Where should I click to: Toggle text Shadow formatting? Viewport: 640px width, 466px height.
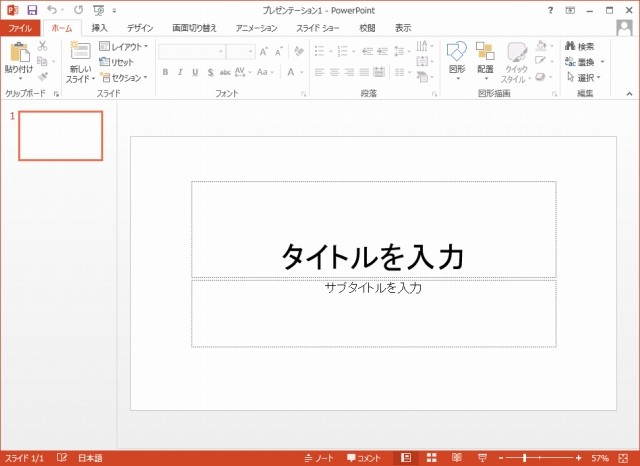click(210, 72)
